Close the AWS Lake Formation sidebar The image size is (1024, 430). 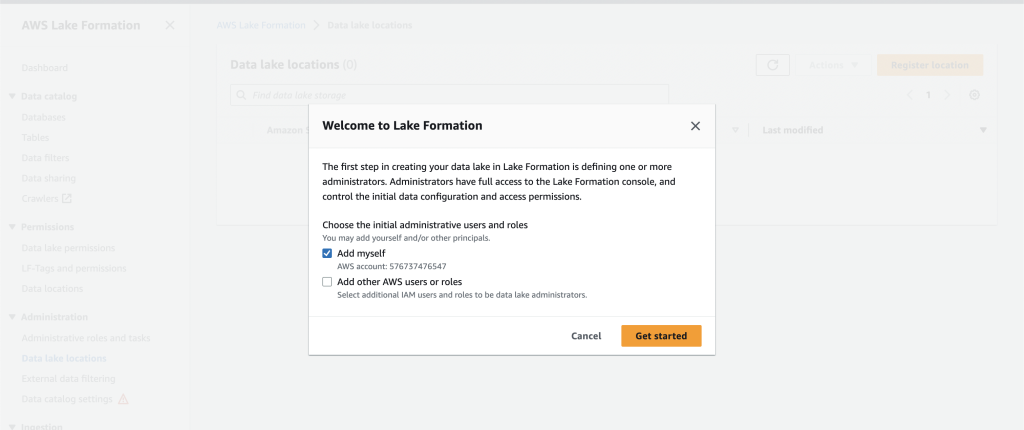(x=170, y=25)
